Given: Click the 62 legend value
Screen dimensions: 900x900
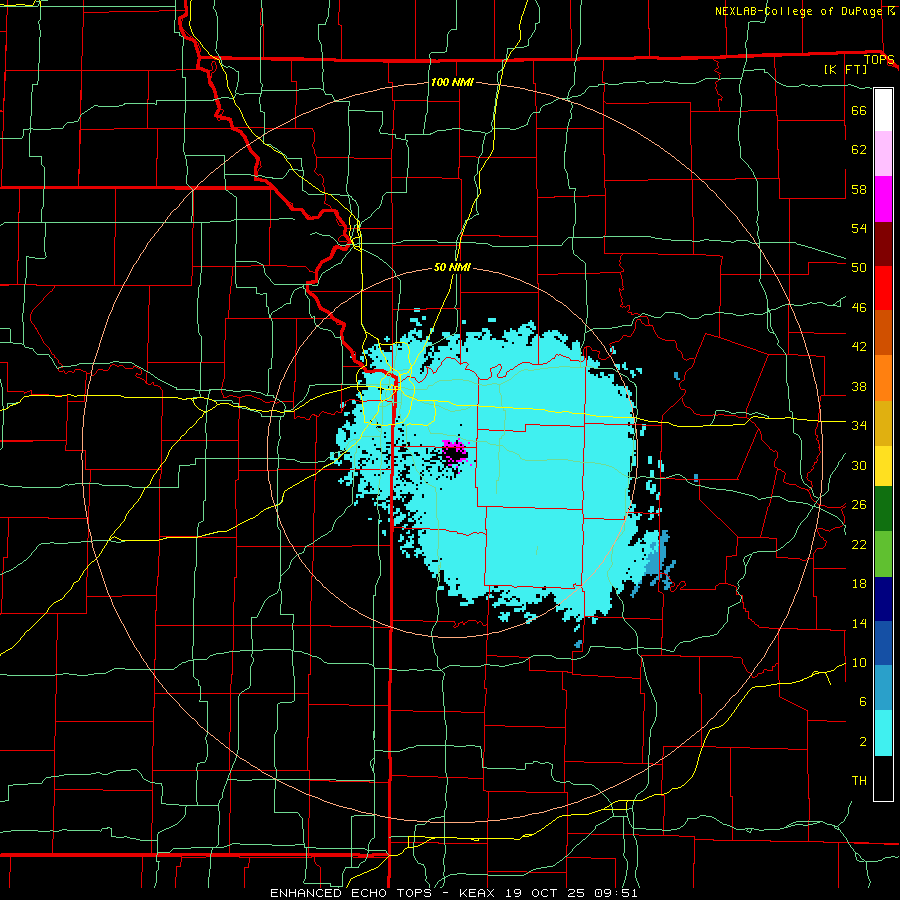Looking at the screenshot, I should [859, 150].
